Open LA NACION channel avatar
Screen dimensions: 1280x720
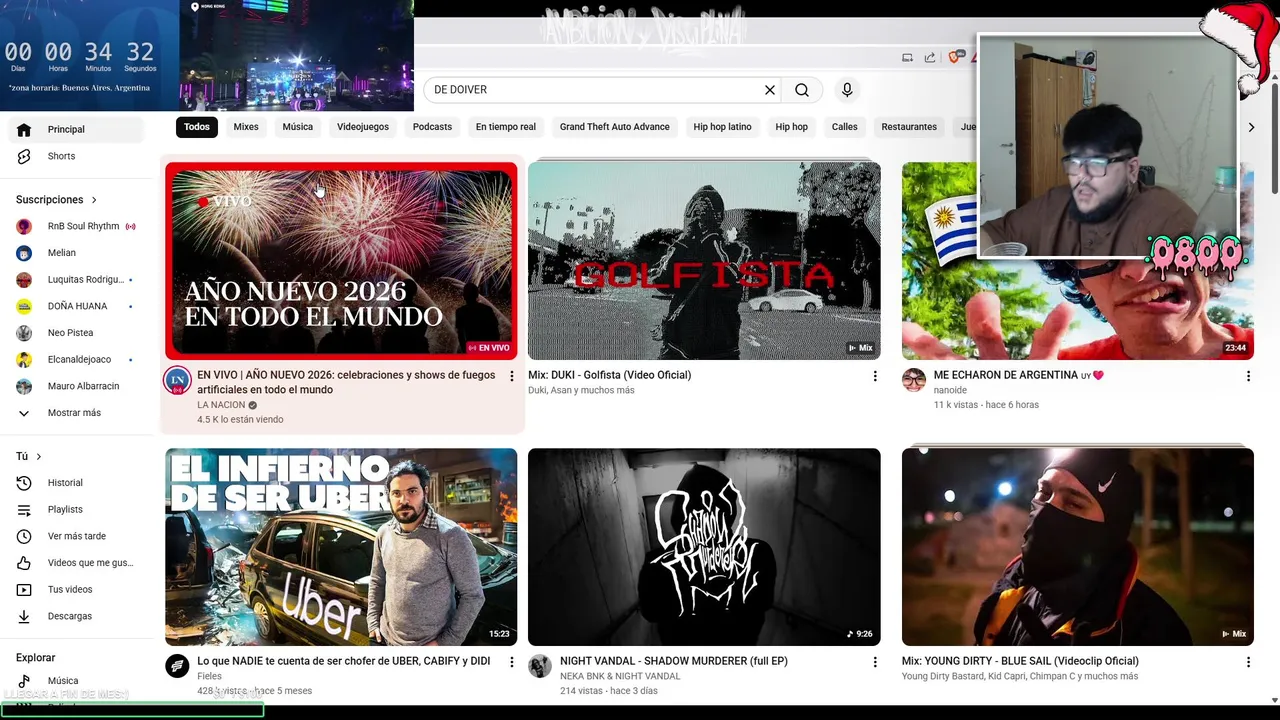[x=177, y=380]
